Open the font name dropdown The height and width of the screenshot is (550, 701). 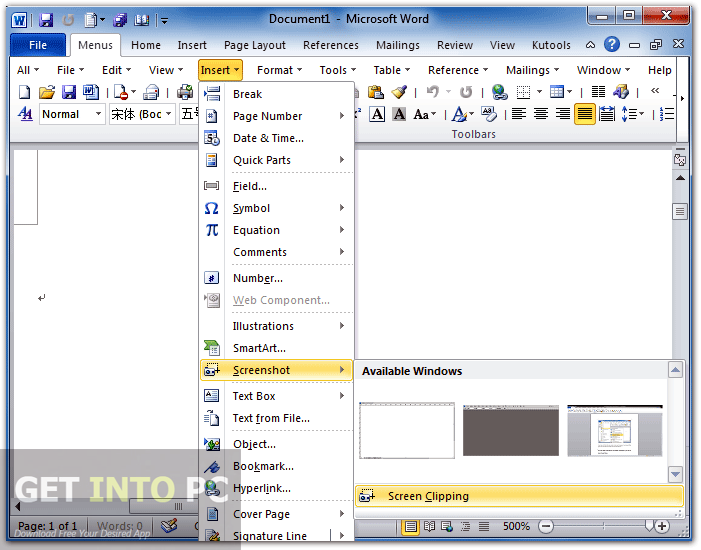169,114
